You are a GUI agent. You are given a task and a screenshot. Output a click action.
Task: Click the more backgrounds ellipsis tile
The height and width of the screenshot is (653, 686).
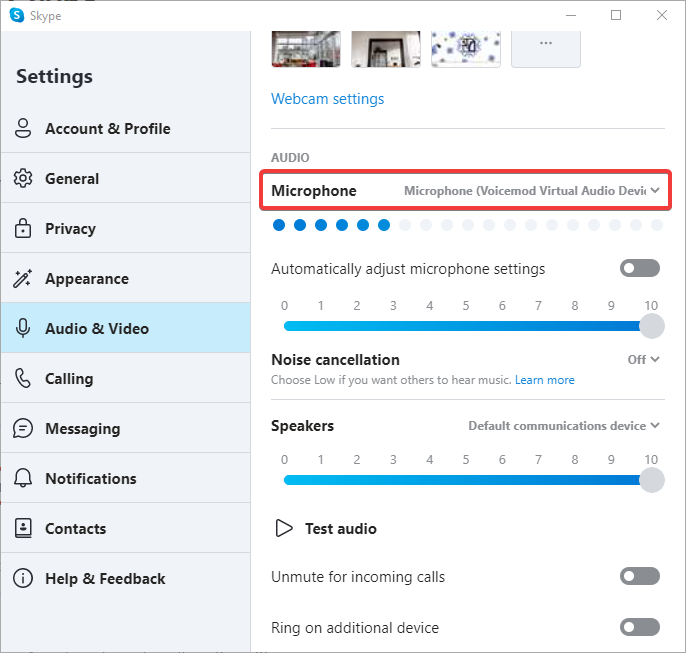[546, 49]
